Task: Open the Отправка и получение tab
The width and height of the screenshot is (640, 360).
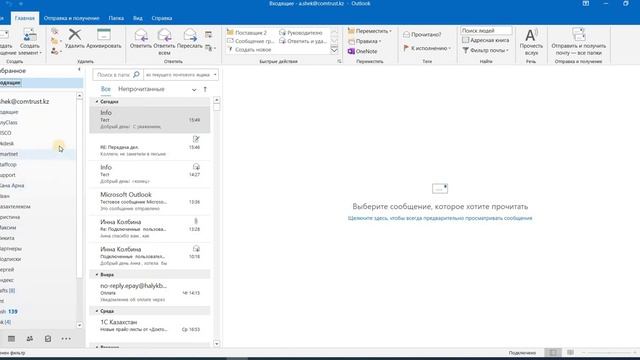Action: tap(71, 18)
